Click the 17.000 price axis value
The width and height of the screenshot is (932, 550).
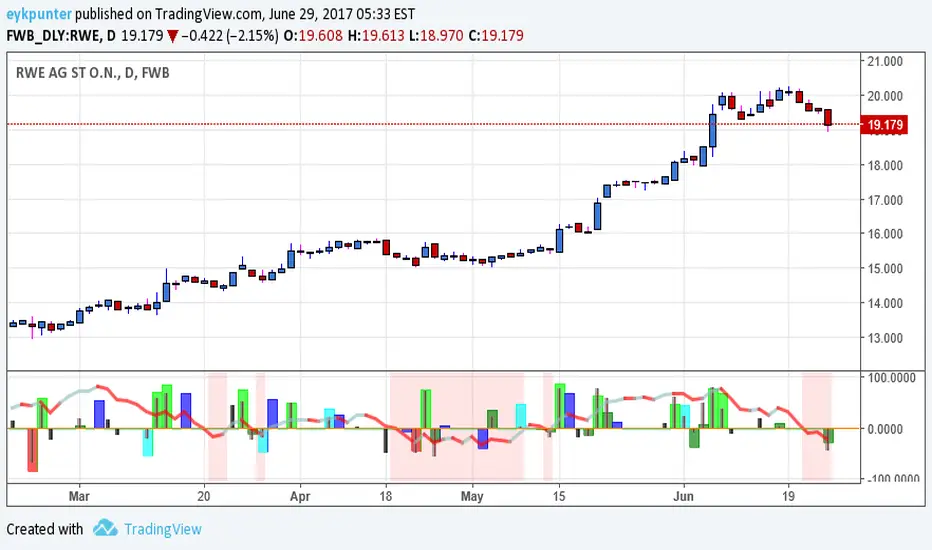click(x=885, y=200)
